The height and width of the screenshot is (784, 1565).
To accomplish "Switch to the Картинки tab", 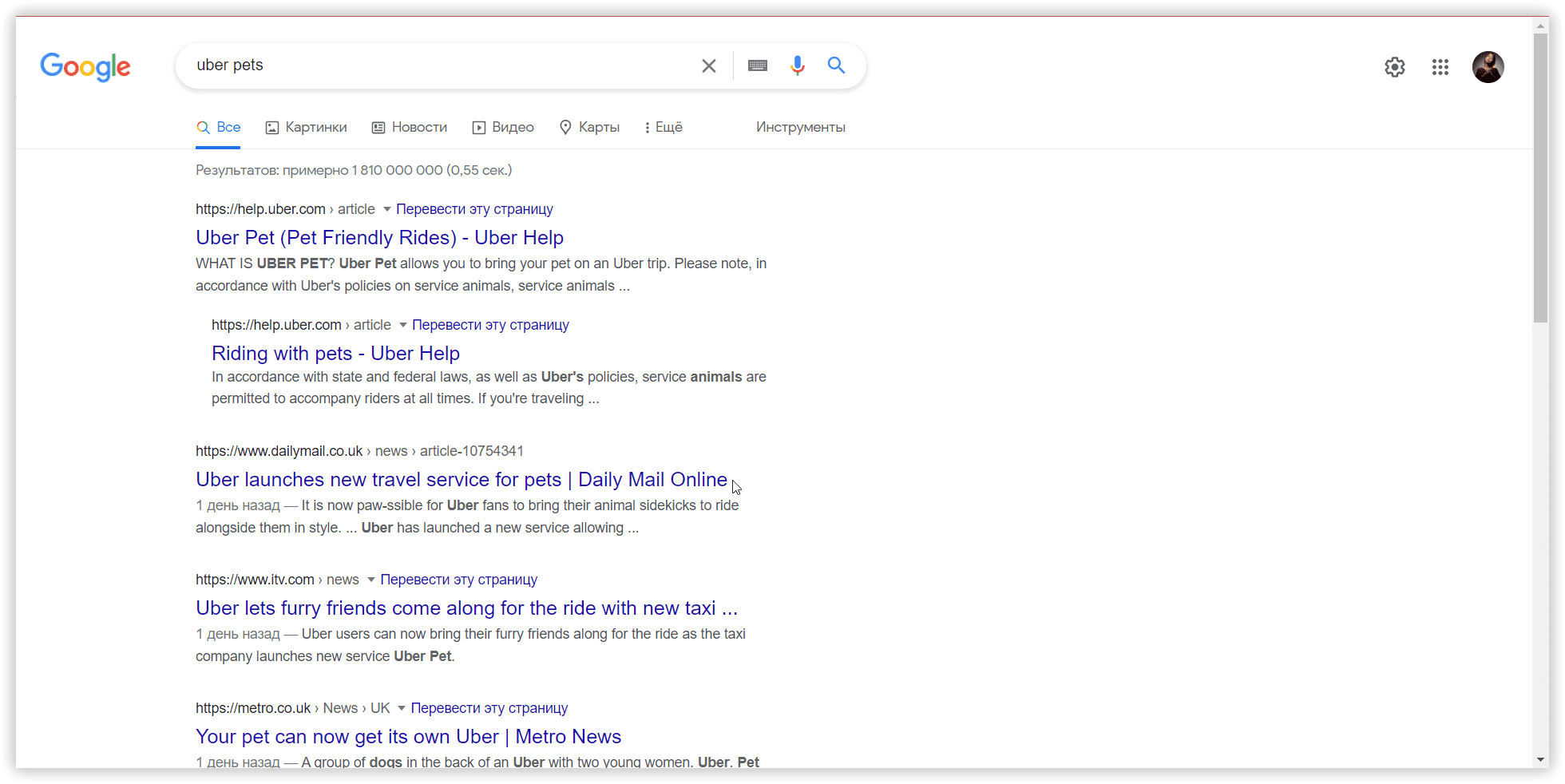I will (x=306, y=127).
